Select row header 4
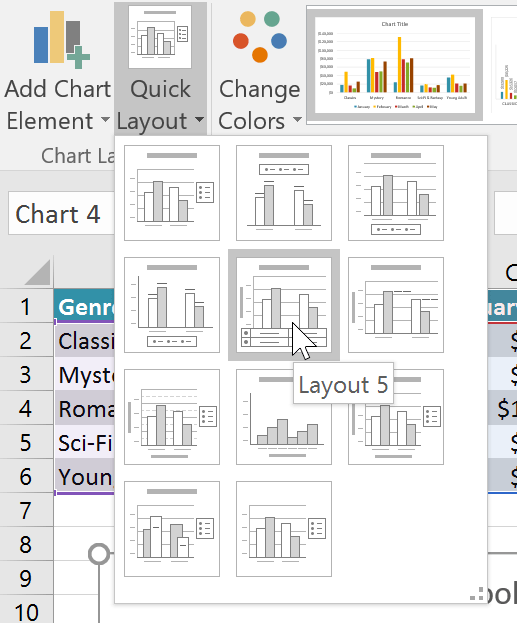 pos(26,408)
